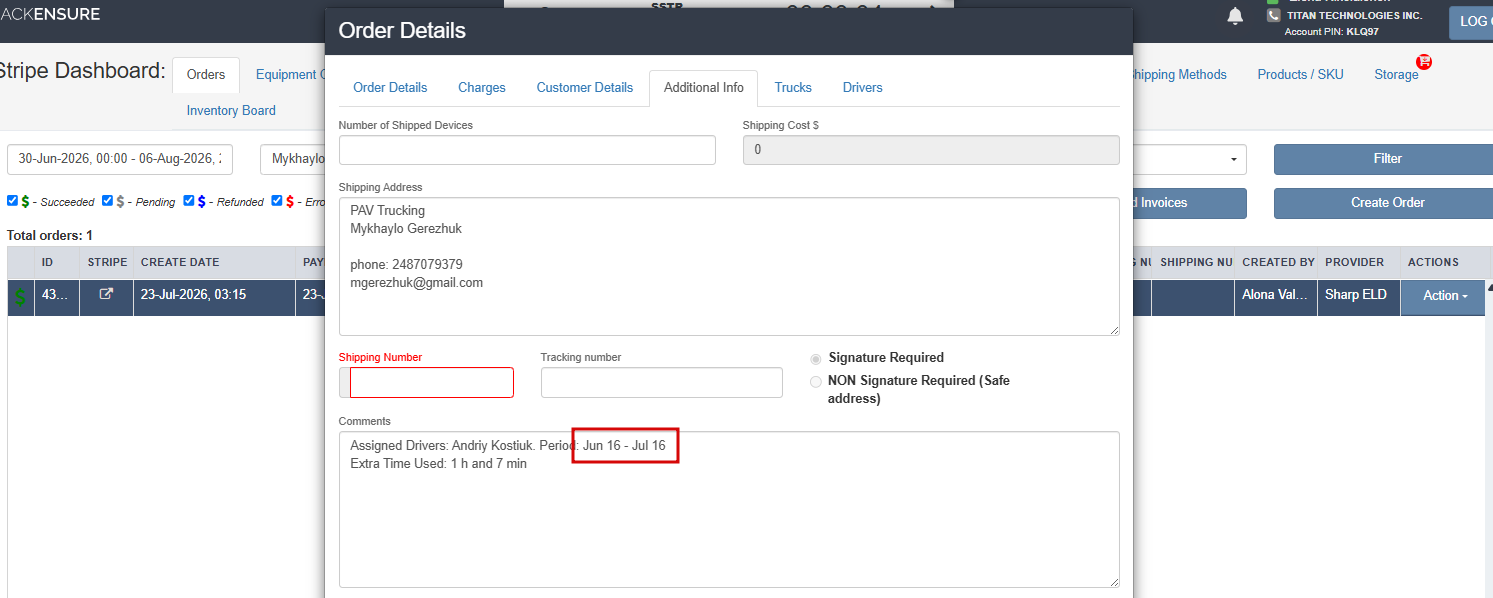Open the Shipping Methods tab
The width and height of the screenshot is (1493, 598).
click(x=1180, y=75)
